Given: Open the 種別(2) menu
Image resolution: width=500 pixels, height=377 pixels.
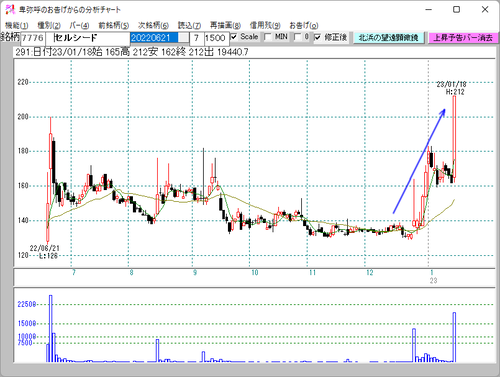Looking at the screenshot, I should coord(49,25).
